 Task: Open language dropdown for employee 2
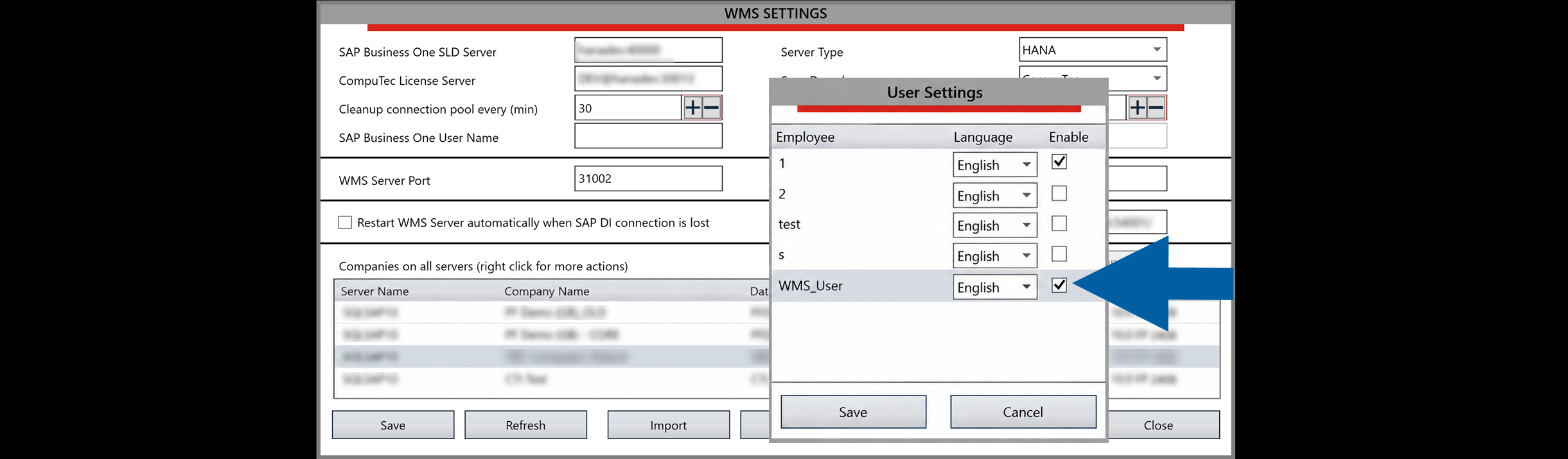pos(994,196)
